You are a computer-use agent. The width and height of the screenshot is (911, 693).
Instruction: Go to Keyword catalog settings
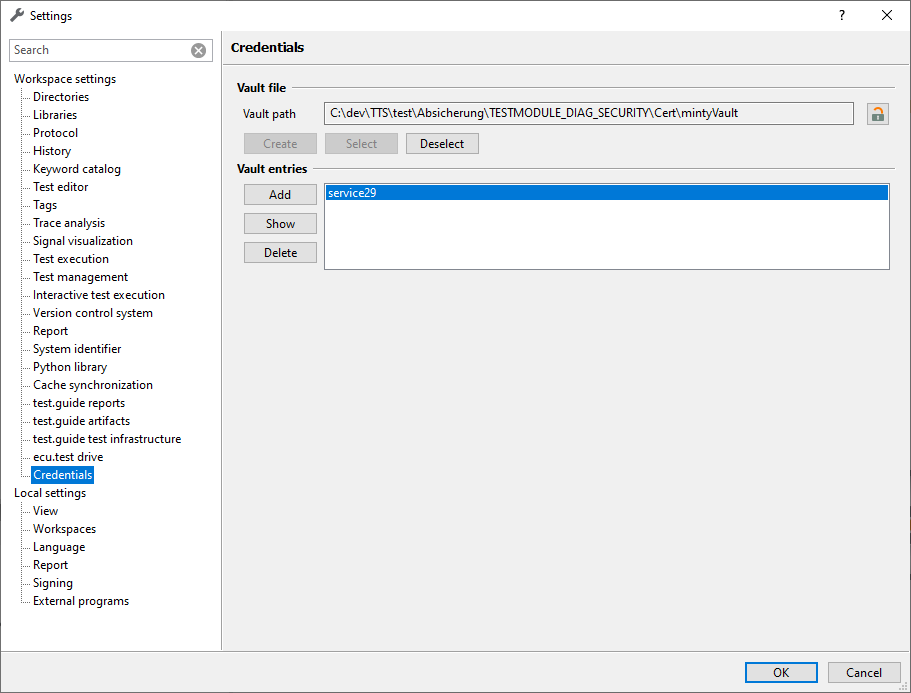(x=77, y=169)
